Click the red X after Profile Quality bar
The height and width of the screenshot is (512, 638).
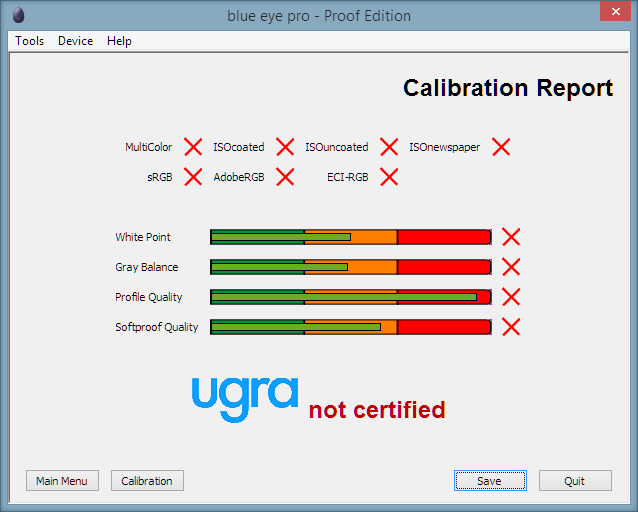511,297
